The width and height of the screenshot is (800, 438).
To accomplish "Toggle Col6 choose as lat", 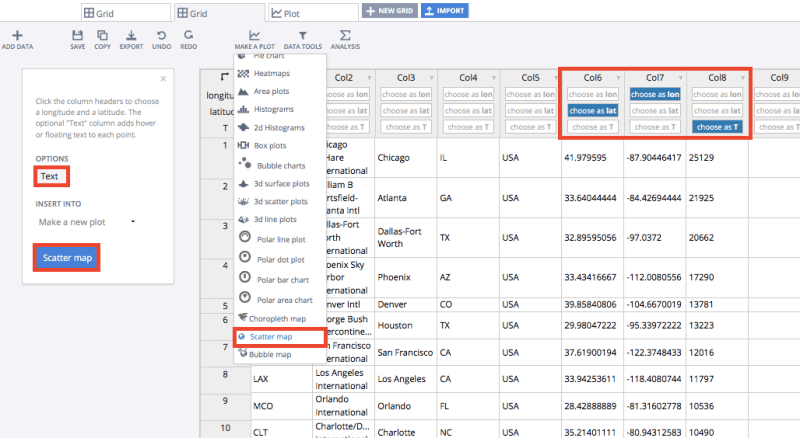I will pos(593,111).
